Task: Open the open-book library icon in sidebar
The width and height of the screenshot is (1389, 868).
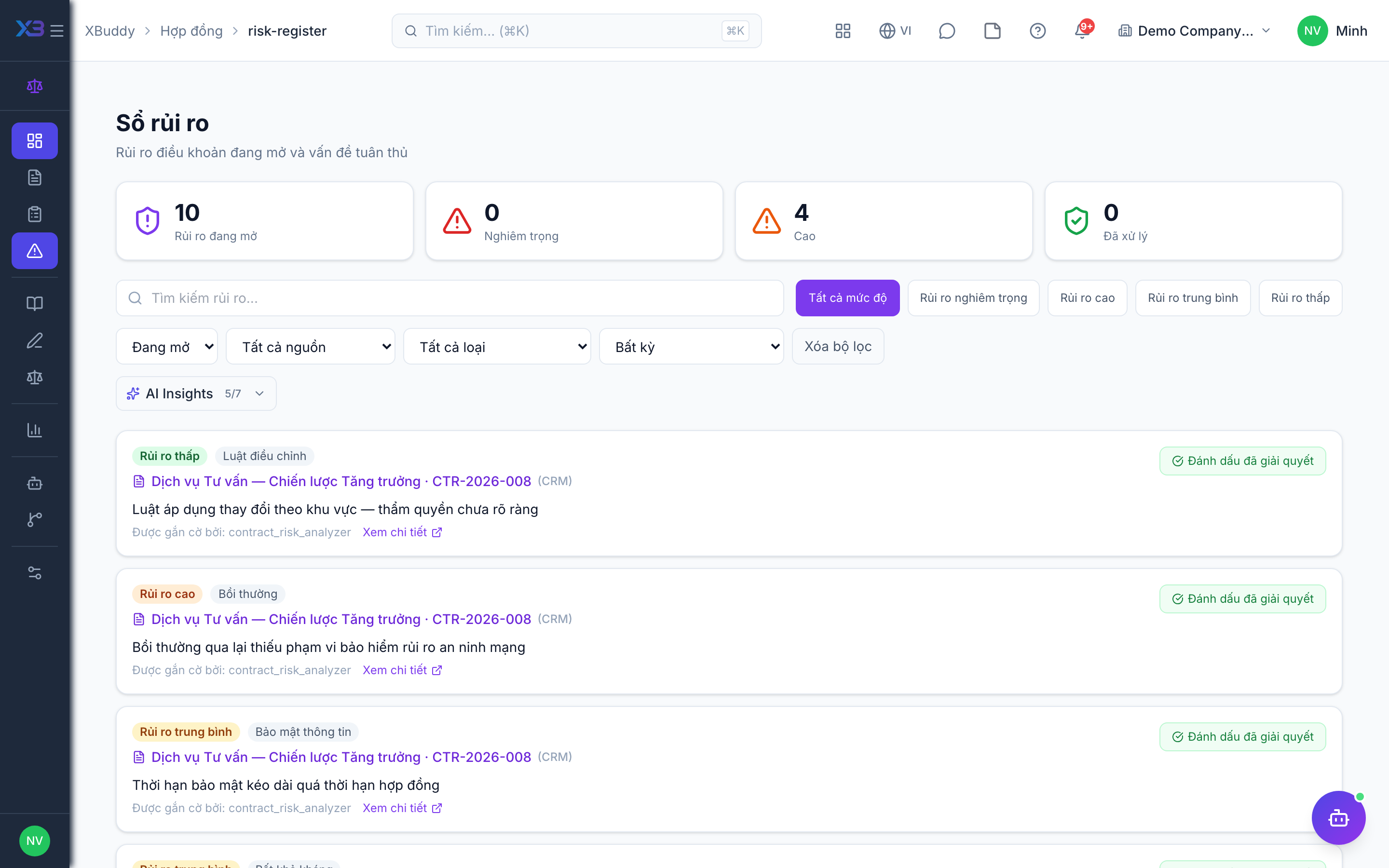Action: [34, 304]
